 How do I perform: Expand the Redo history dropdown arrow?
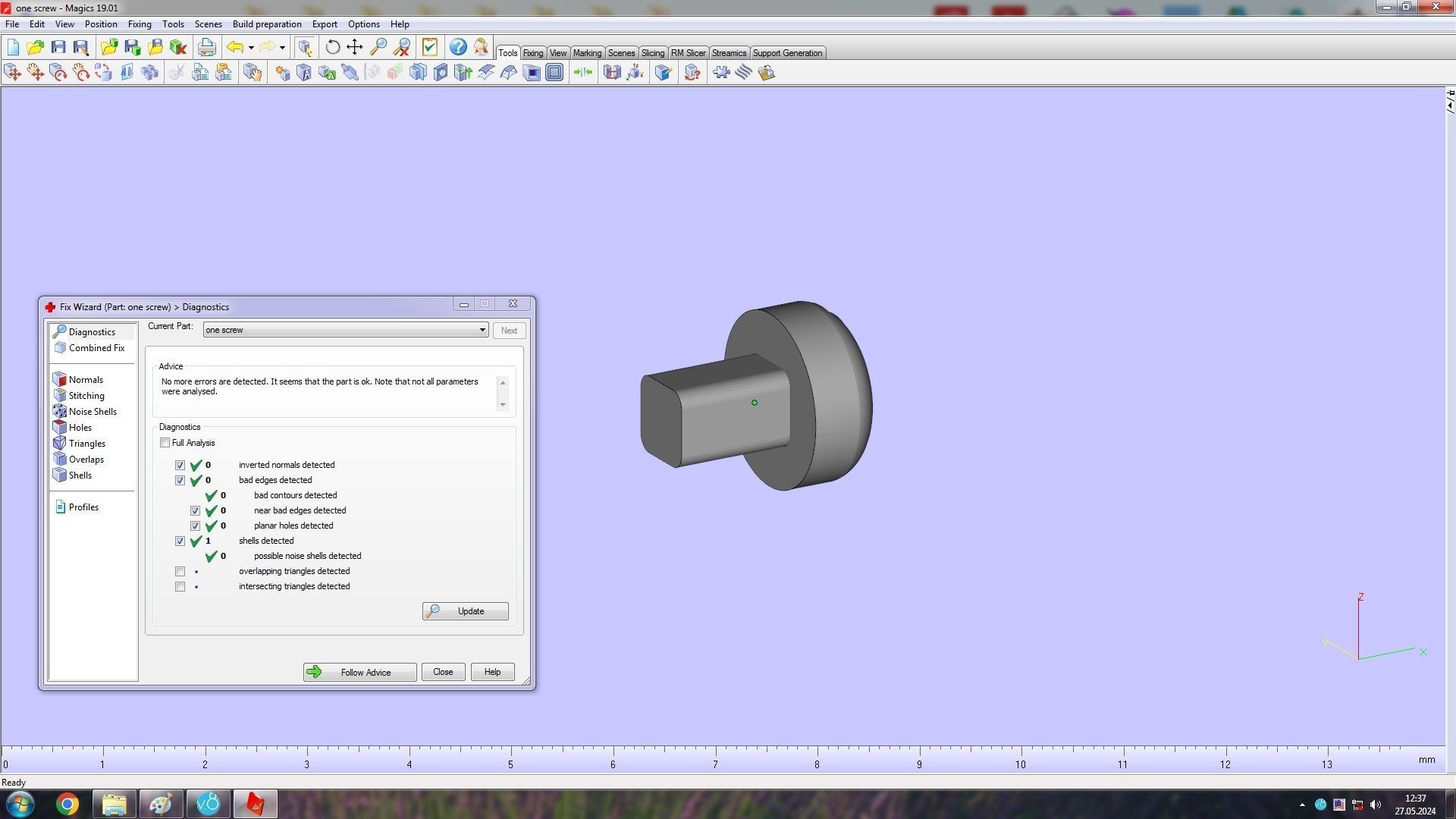click(x=282, y=47)
